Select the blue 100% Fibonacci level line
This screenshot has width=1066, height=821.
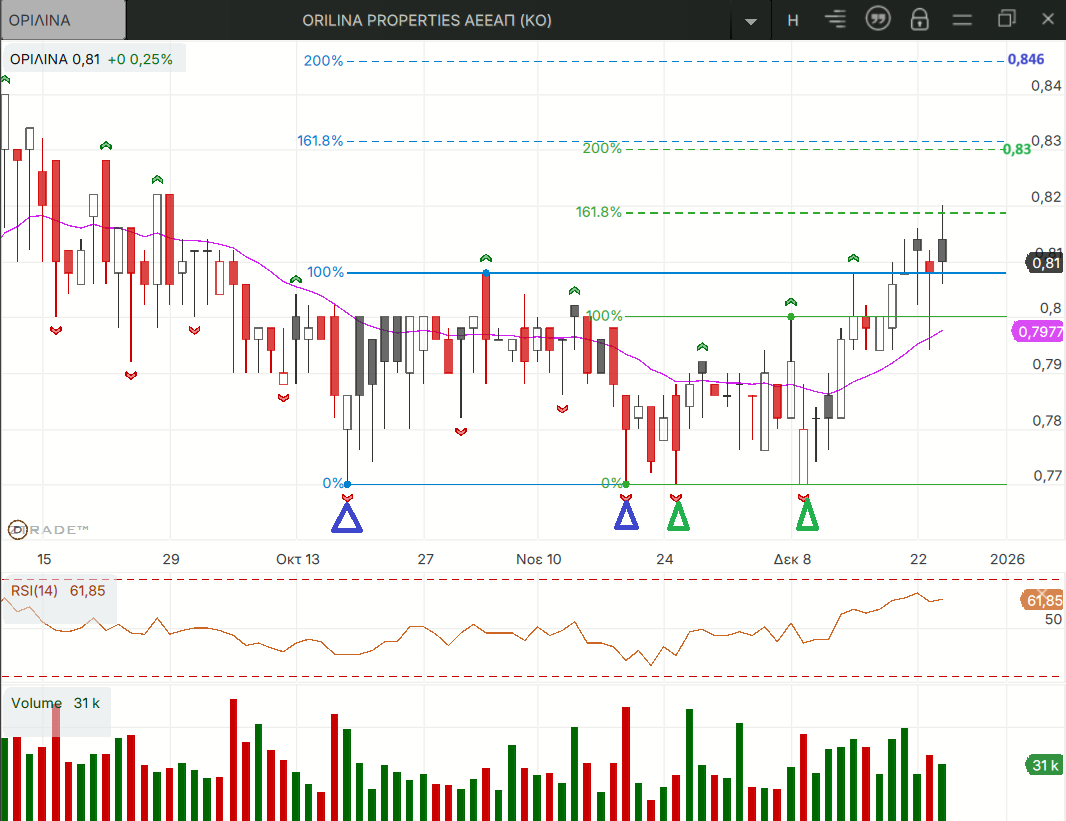coord(700,272)
